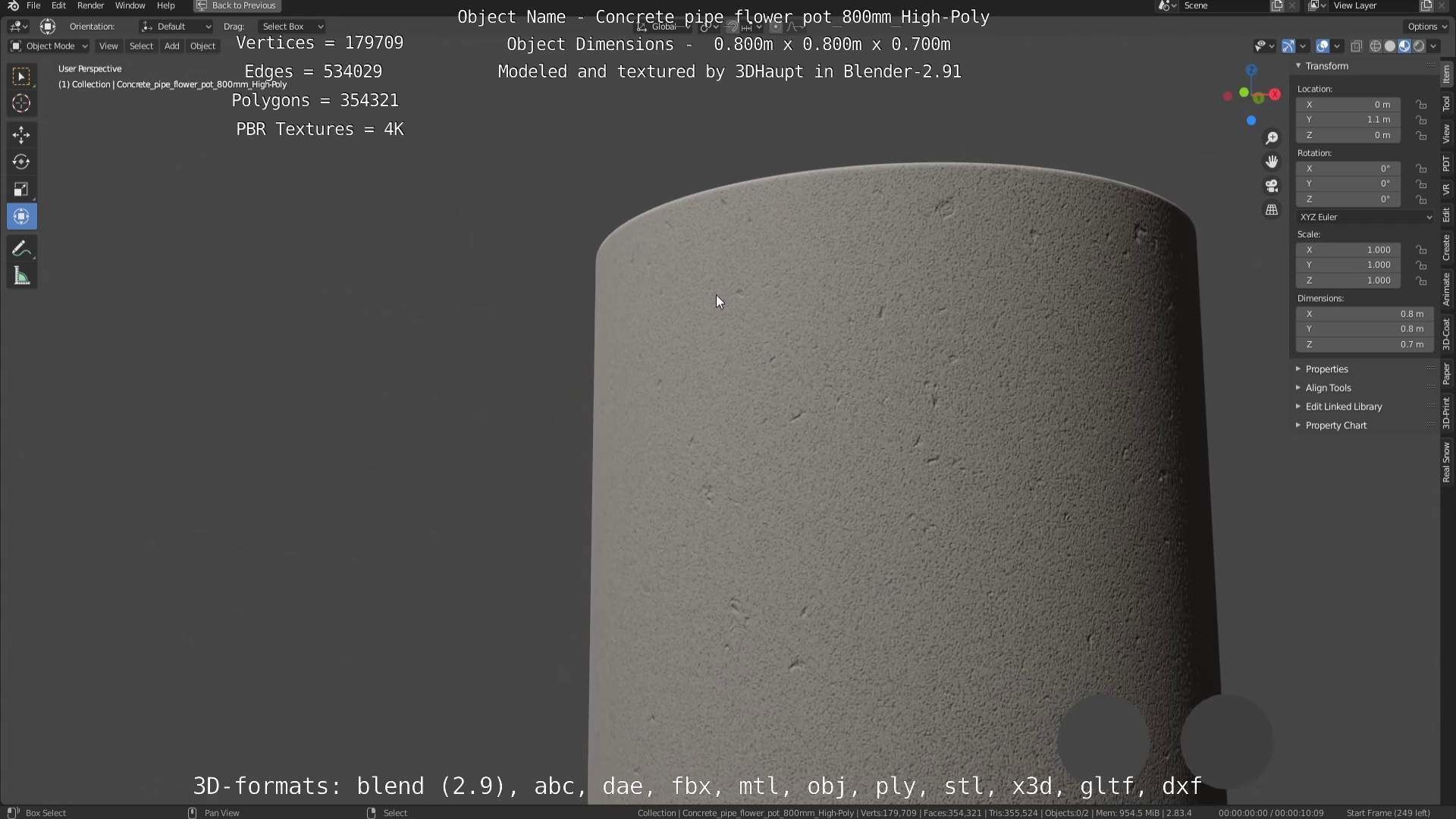Open the viewport Add menu
1456x819 pixels.
coord(172,46)
